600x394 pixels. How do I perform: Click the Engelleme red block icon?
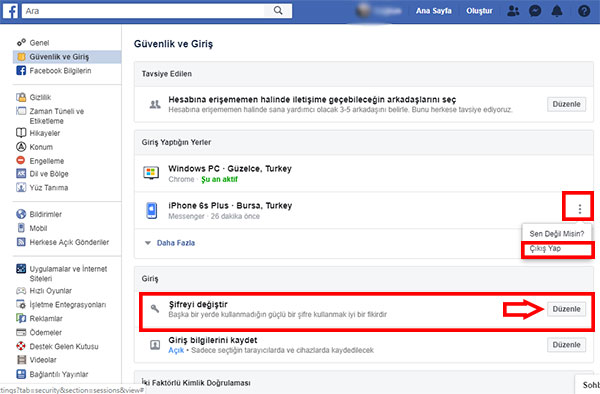pos(21,160)
